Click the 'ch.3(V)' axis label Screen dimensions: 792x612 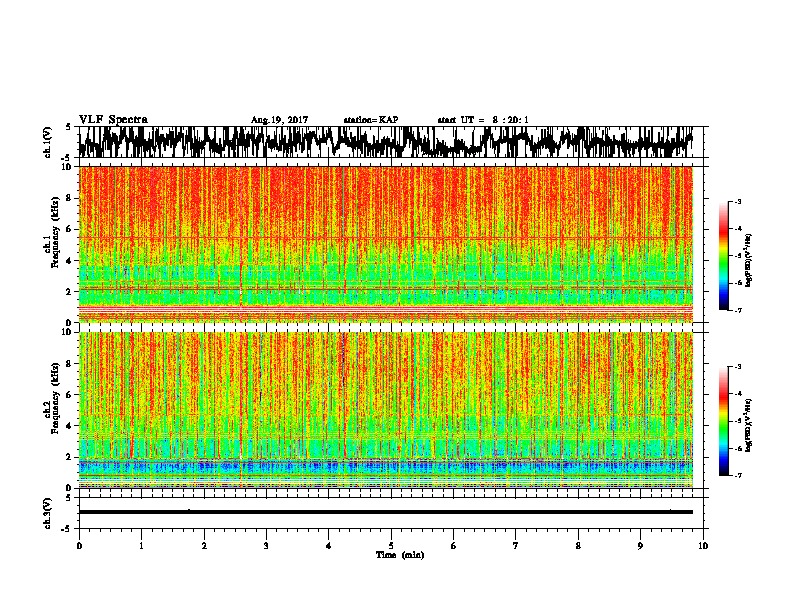pyautogui.click(x=48, y=513)
